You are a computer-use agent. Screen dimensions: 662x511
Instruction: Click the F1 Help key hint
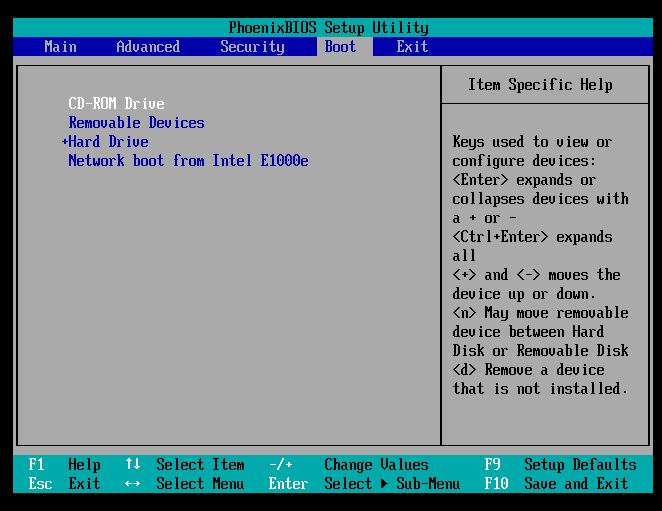coord(65,465)
